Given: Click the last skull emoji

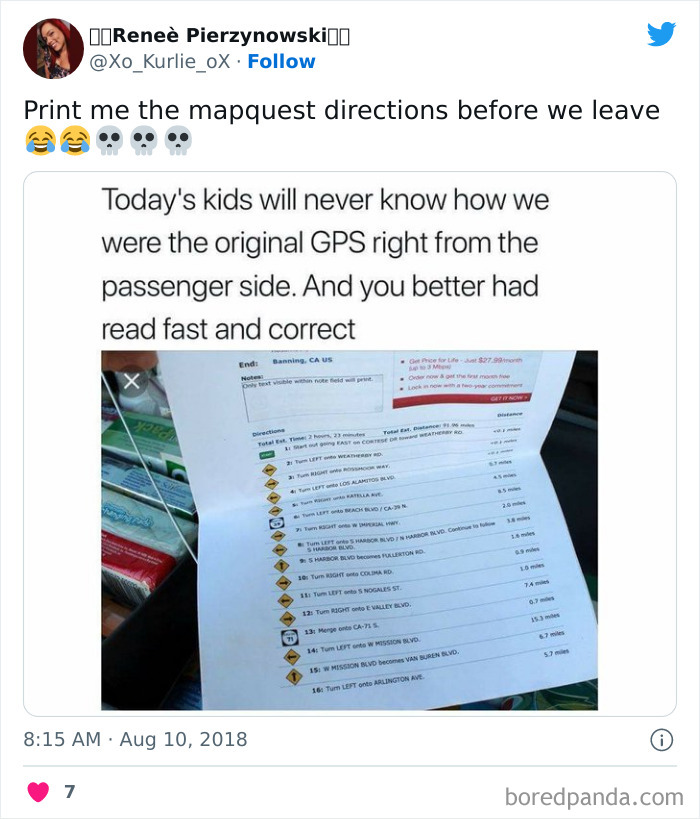Looking at the screenshot, I should (178, 141).
